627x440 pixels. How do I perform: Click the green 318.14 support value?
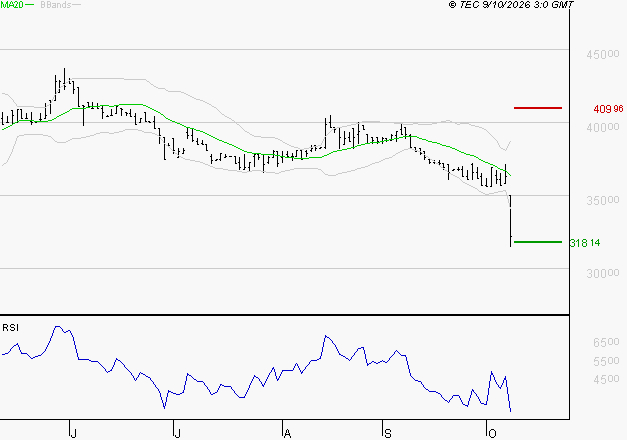(585, 243)
